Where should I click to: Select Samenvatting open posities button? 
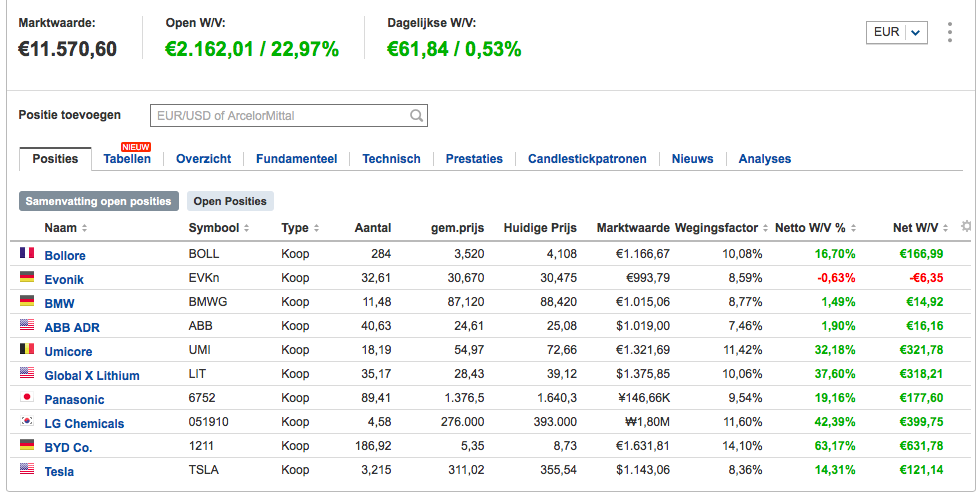[99, 201]
